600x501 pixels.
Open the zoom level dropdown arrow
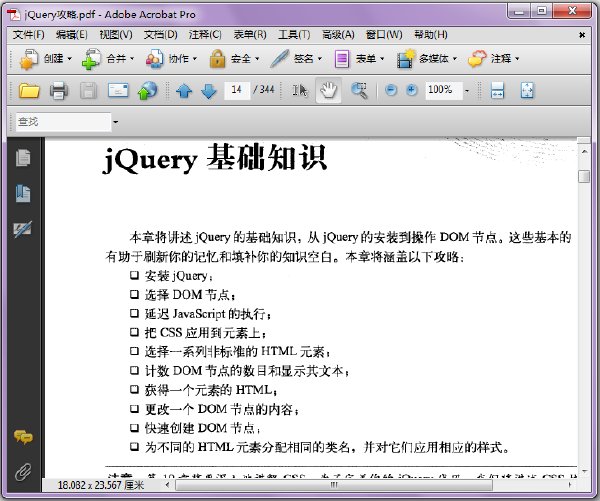[467, 91]
